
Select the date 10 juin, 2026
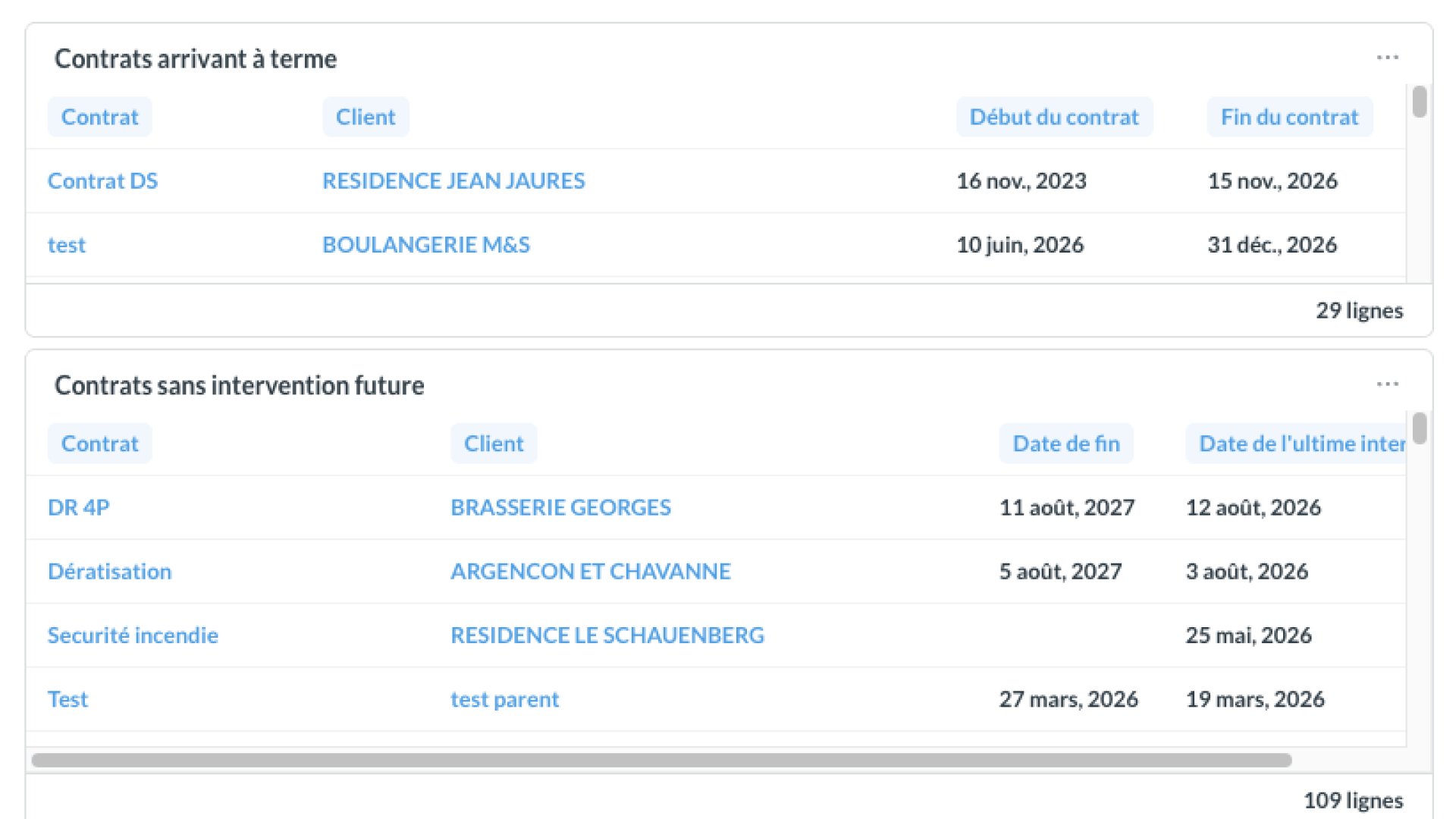point(1020,245)
